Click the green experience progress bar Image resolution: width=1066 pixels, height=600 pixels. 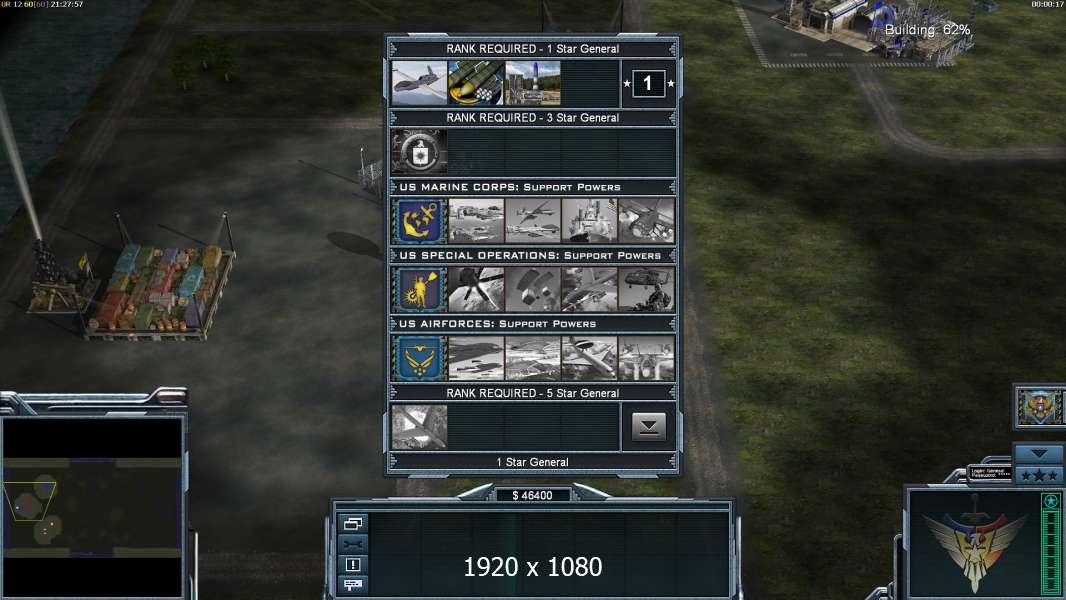[1051, 544]
